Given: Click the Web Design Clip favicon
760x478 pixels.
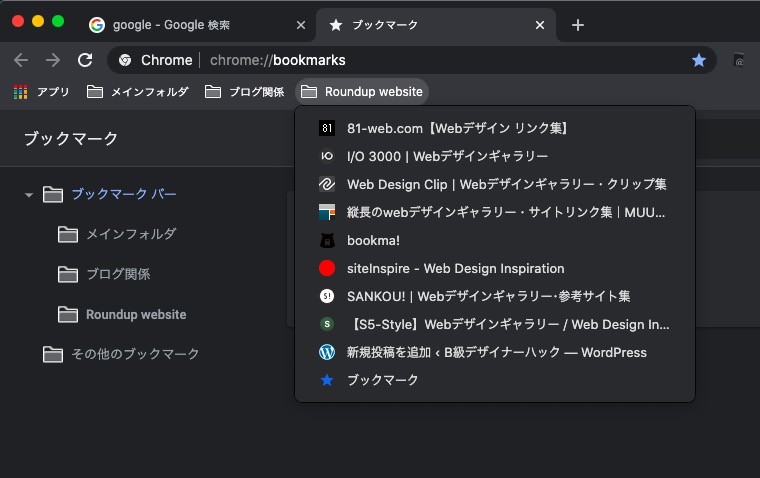Looking at the screenshot, I should (327, 184).
